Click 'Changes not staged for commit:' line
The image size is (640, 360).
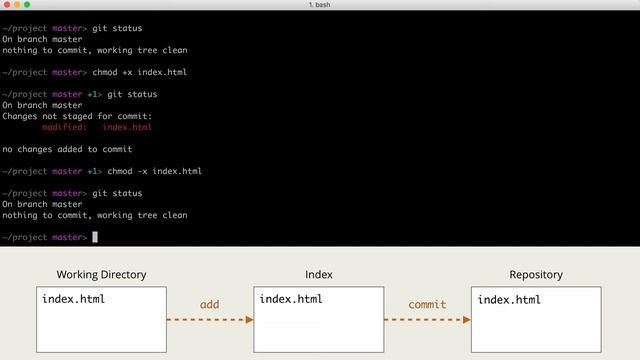[x=77, y=116]
